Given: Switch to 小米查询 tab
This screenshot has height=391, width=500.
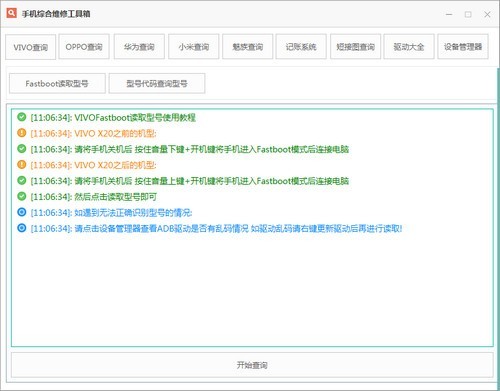Looking at the screenshot, I should (194, 47).
